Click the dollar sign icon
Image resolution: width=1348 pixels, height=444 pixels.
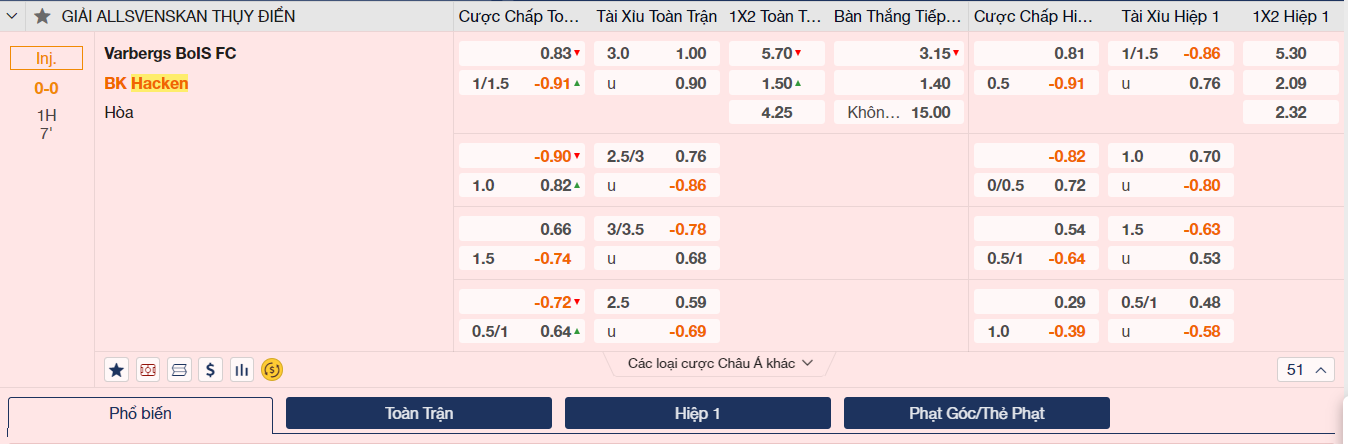210,370
